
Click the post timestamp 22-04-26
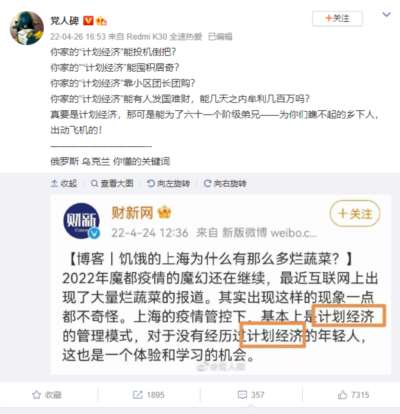click(x=78, y=36)
